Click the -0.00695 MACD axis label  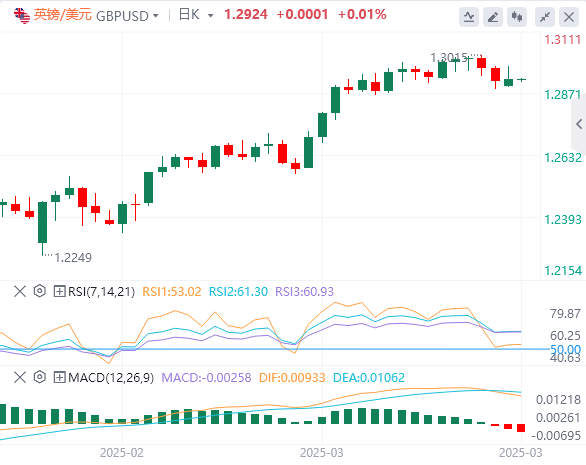[x=556, y=435]
